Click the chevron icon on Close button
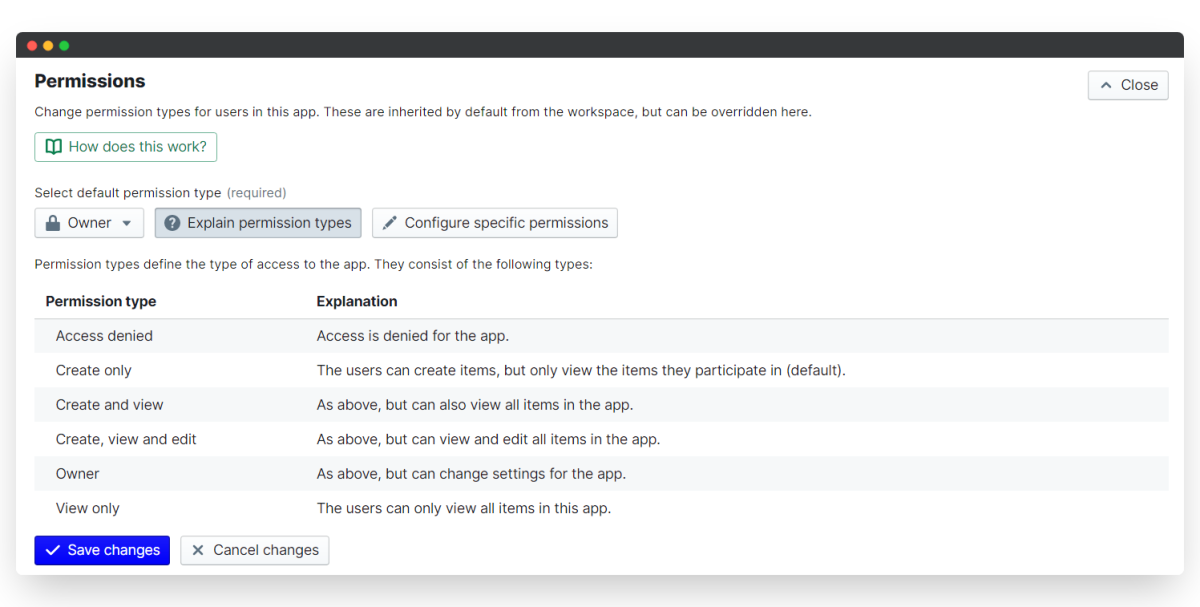1200x607 pixels. tap(1106, 85)
